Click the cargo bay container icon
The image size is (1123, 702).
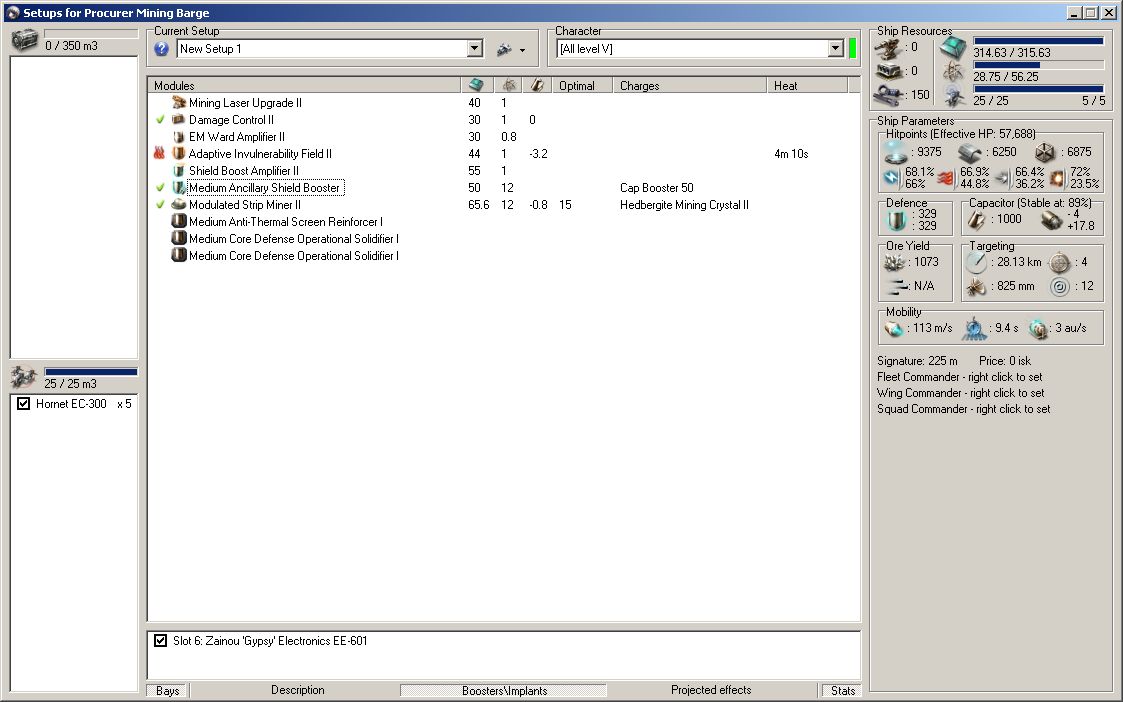coord(24,40)
